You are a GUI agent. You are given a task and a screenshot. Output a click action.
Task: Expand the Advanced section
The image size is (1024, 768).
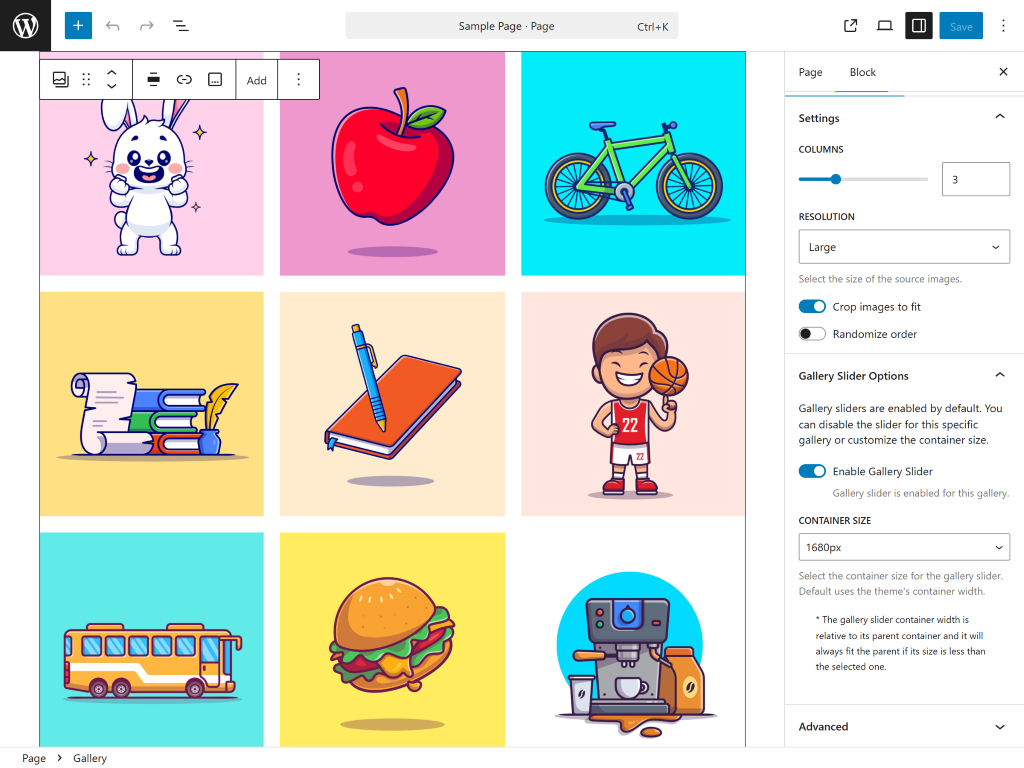coord(903,727)
